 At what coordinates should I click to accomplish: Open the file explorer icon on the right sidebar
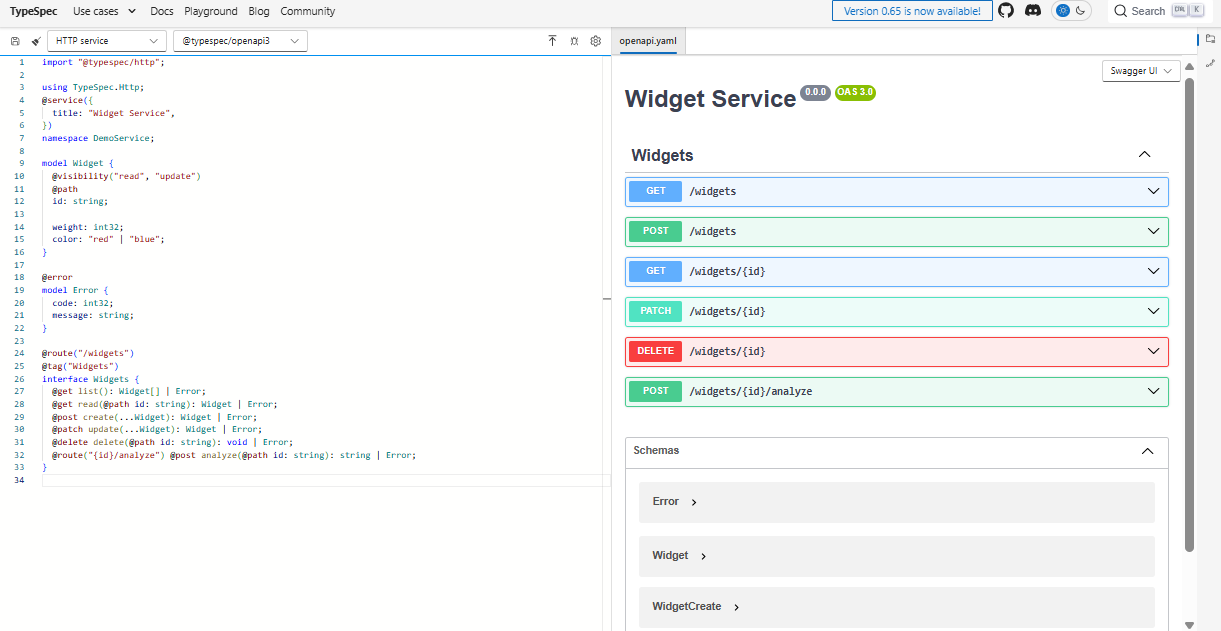[x=1213, y=39]
